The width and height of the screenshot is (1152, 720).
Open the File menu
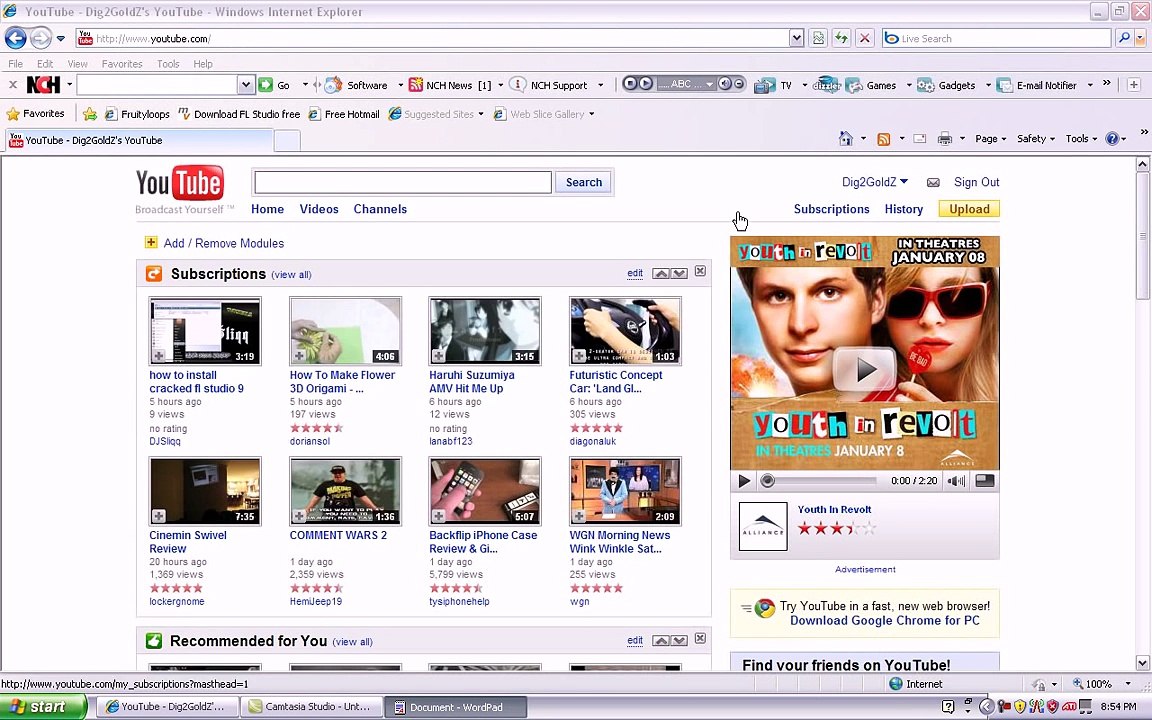[15, 64]
